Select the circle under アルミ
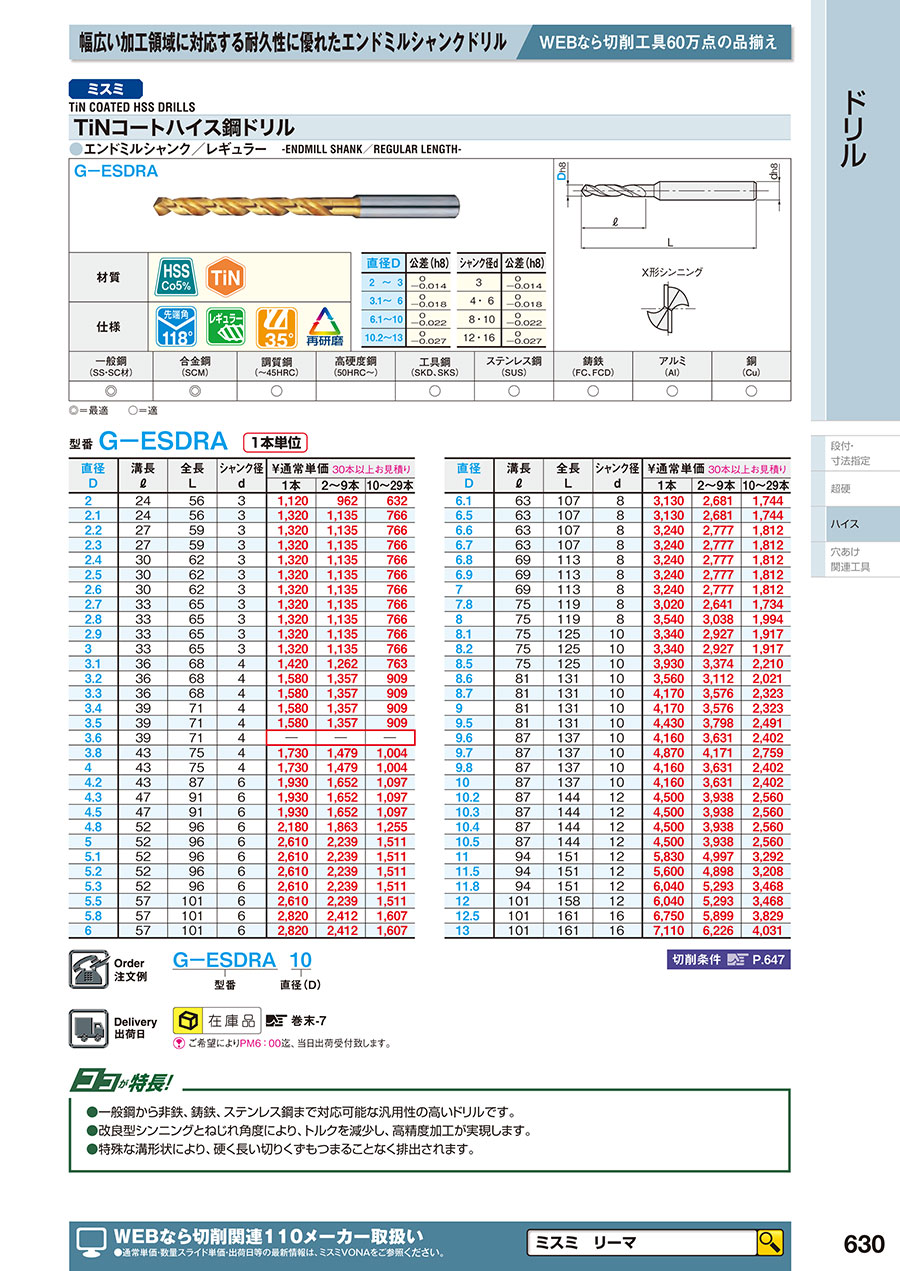Screen dimensions: 900x1271 [671, 391]
